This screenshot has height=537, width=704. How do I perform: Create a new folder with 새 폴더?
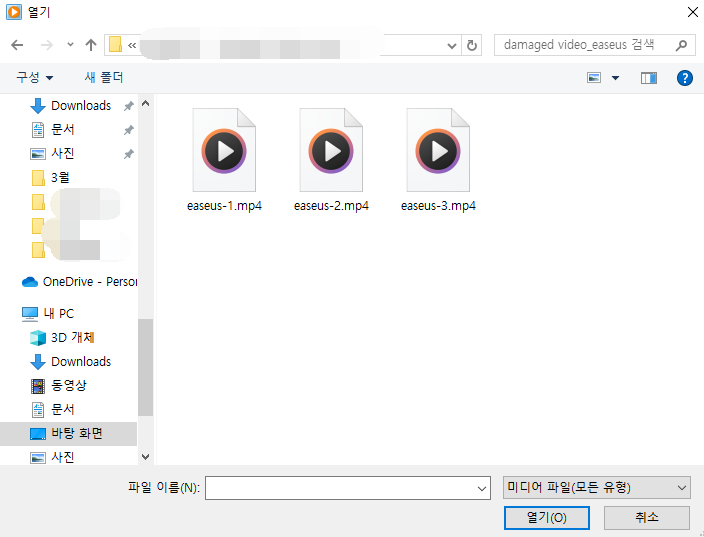(x=104, y=78)
